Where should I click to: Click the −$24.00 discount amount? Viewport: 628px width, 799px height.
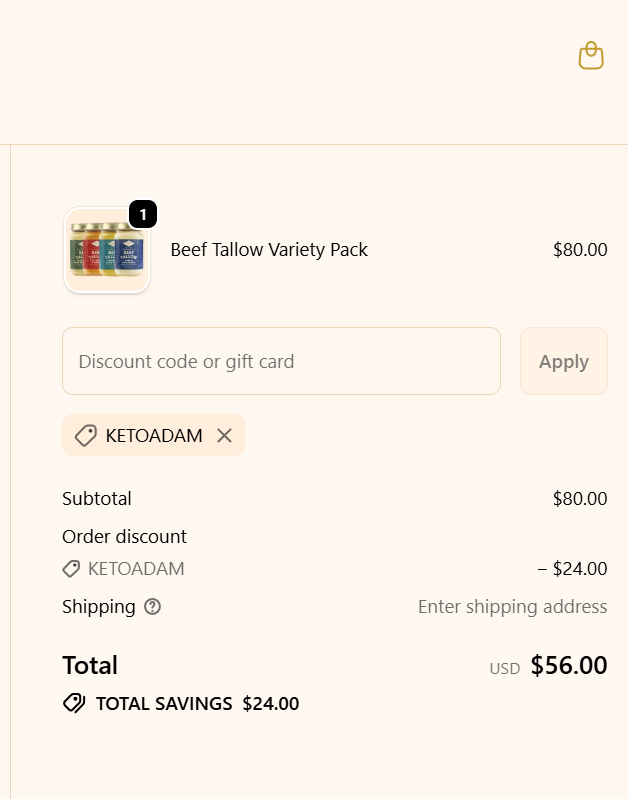click(x=572, y=569)
